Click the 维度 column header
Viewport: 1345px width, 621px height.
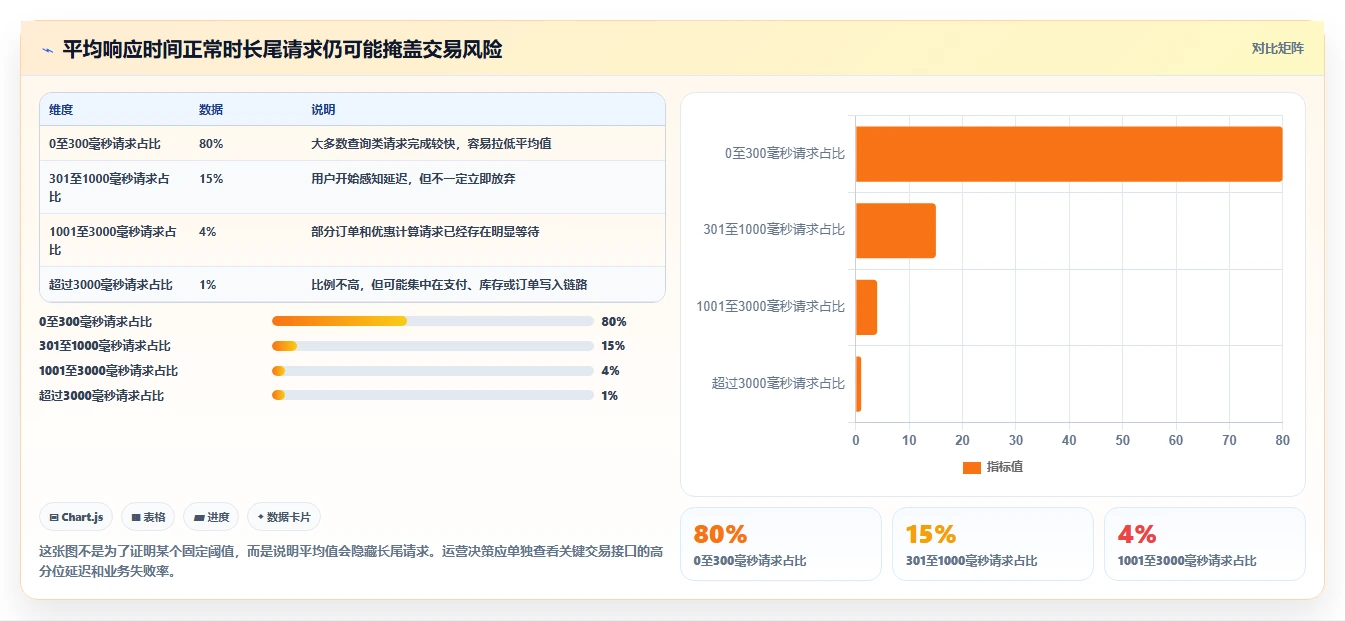(x=61, y=110)
